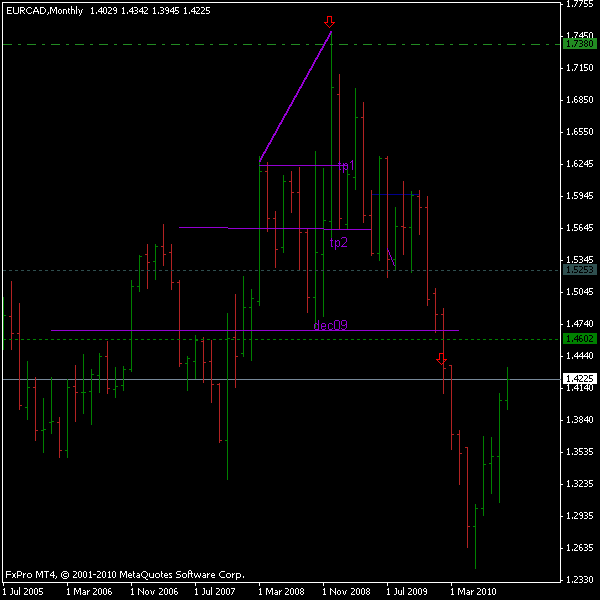Click the 1.3235 price axis value

(579, 484)
